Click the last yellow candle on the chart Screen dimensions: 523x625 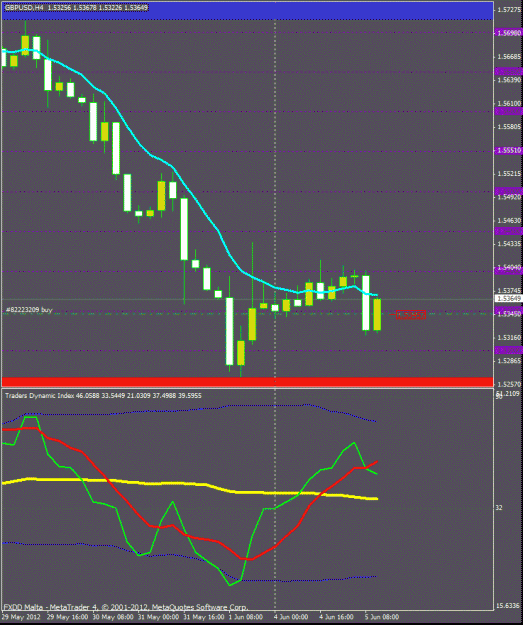pyautogui.click(x=377, y=314)
